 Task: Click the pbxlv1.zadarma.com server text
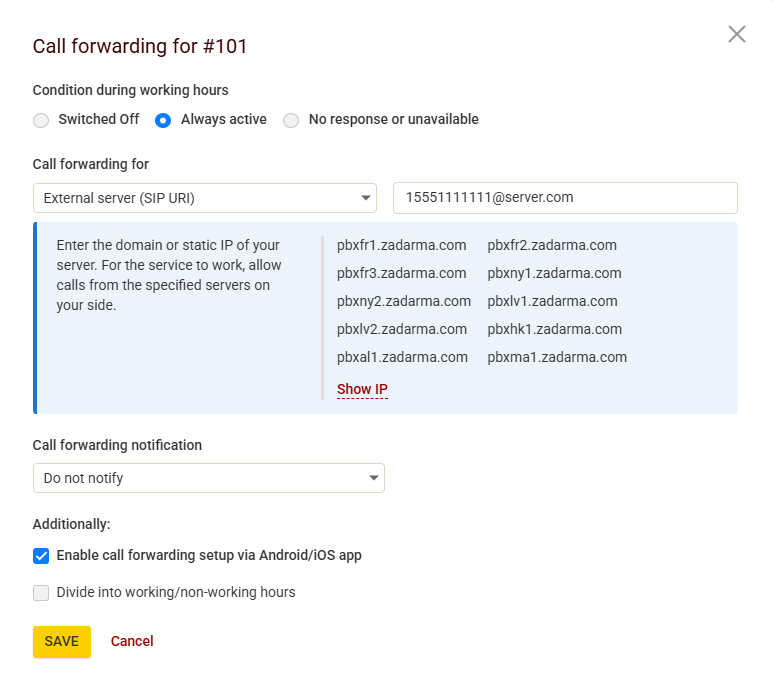(x=552, y=301)
